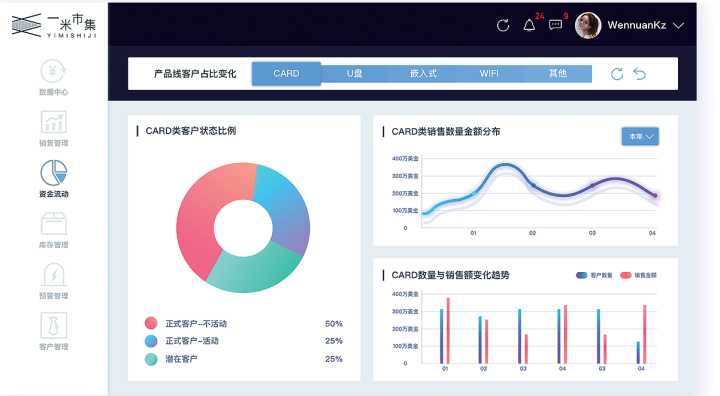Click 400万美金 label on line chart
The height and width of the screenshot is (396, 720).
[x=405, y=158]
